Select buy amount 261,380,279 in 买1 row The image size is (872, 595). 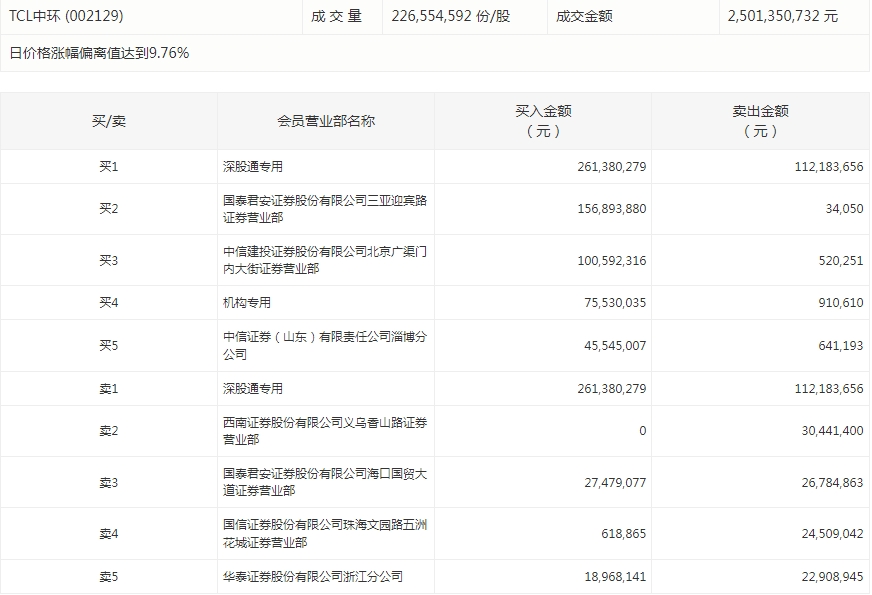click(x=612, y=166)
